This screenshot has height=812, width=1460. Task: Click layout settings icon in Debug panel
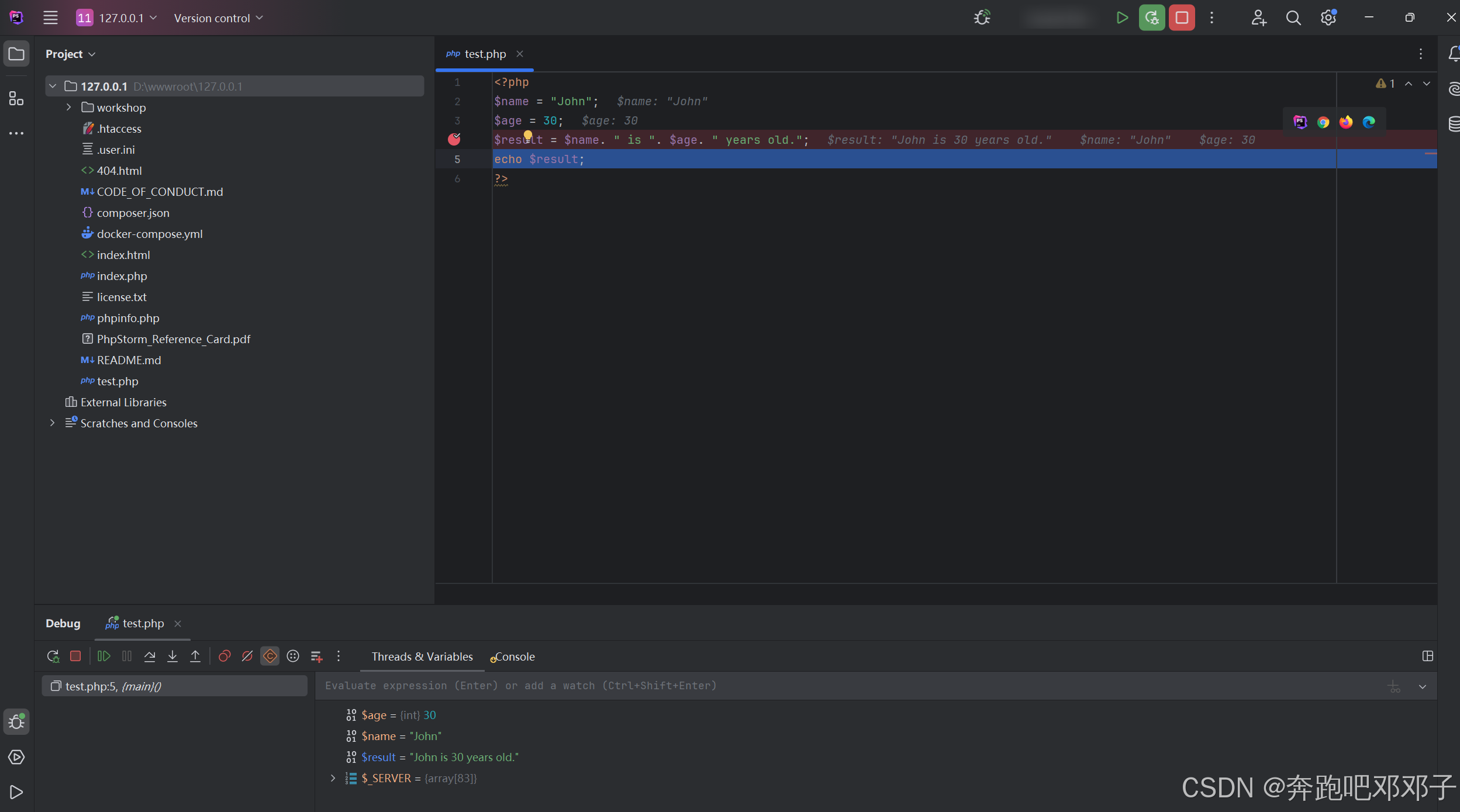pyautogui.click(x=1427, y=656)
